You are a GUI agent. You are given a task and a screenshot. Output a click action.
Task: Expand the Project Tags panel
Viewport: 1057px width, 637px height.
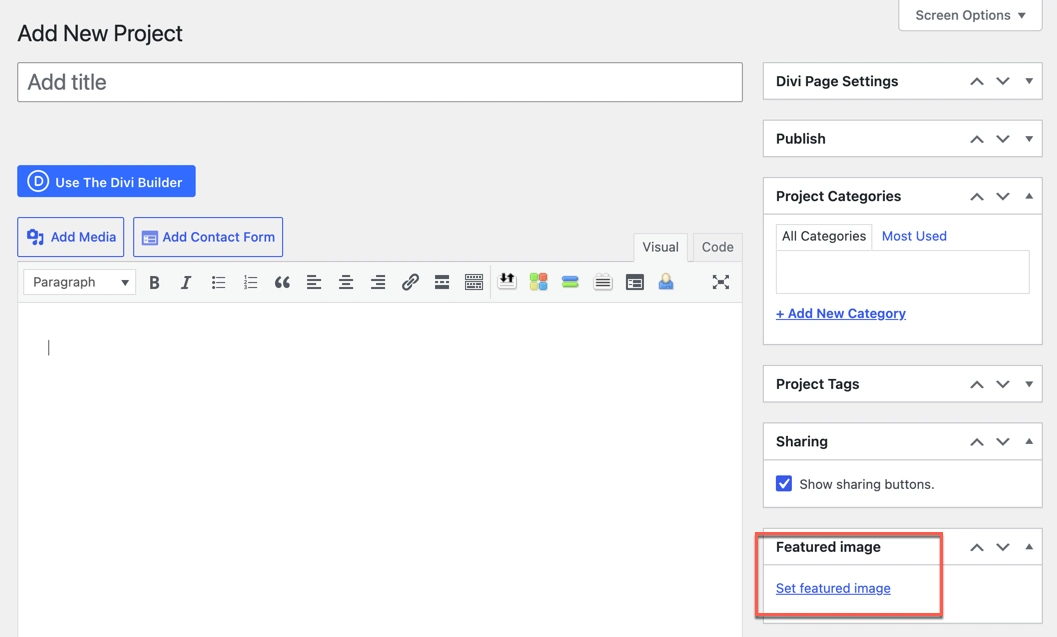(1029, 384)
